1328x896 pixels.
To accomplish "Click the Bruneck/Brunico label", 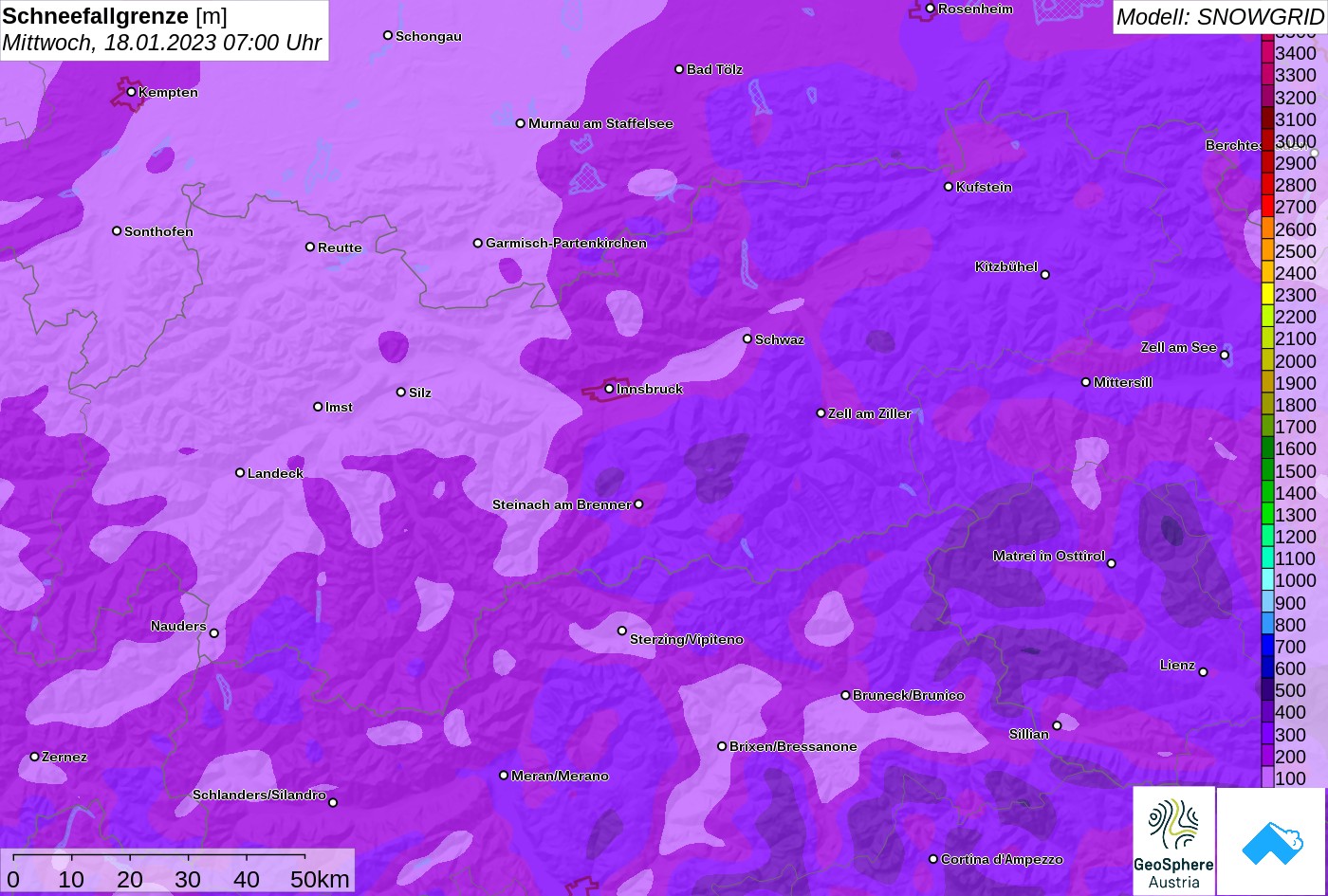I will [909, 695].
